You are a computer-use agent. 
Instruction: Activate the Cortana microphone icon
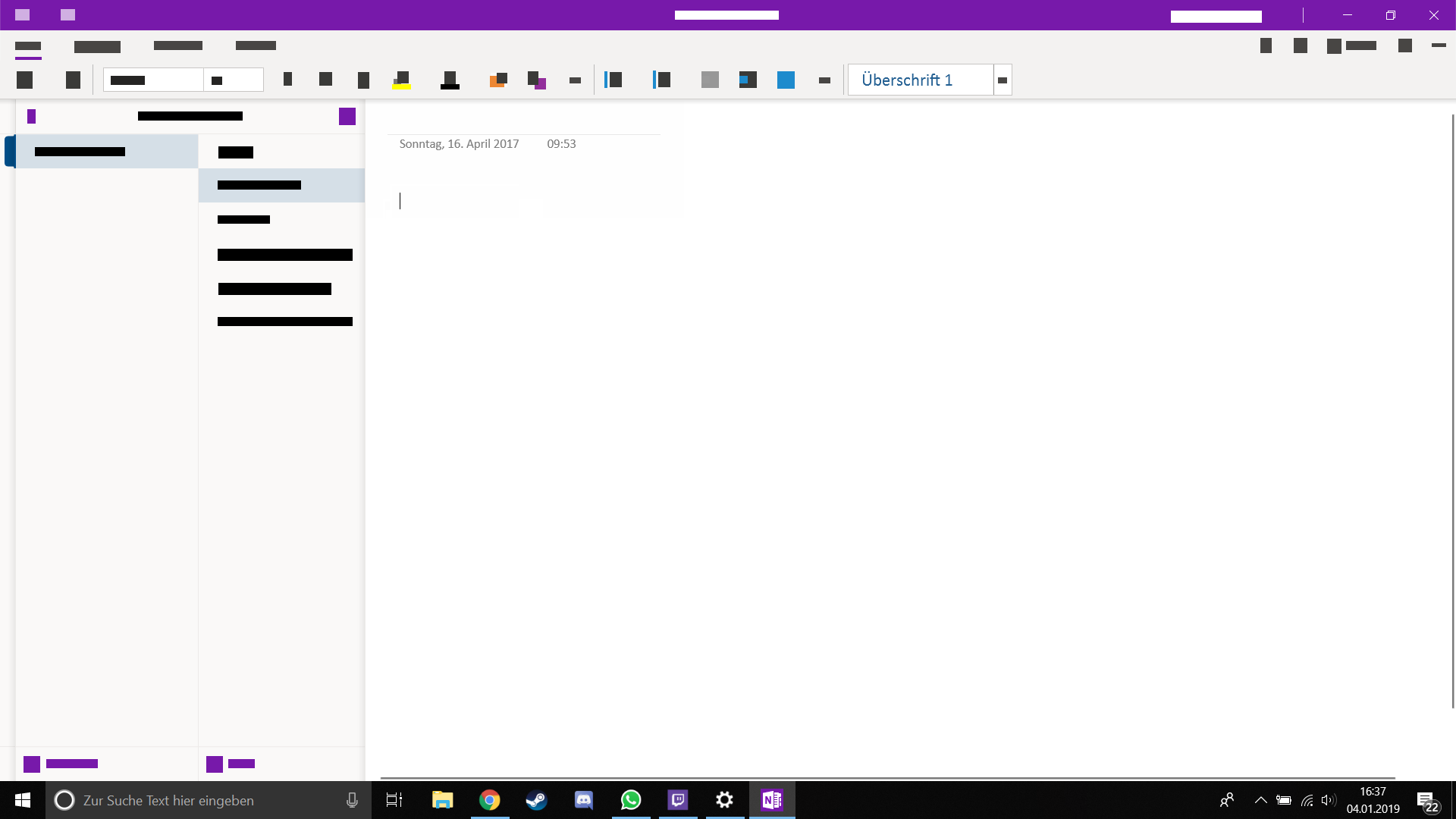click(x=352, y=800)
